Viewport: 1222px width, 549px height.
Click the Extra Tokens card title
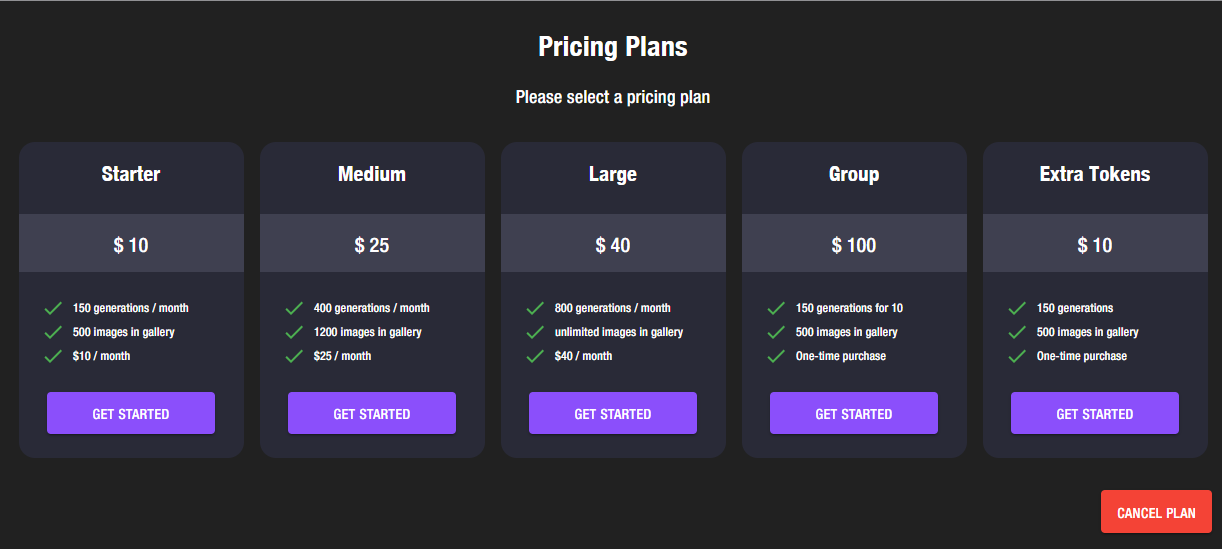[x=1095, y=174]
